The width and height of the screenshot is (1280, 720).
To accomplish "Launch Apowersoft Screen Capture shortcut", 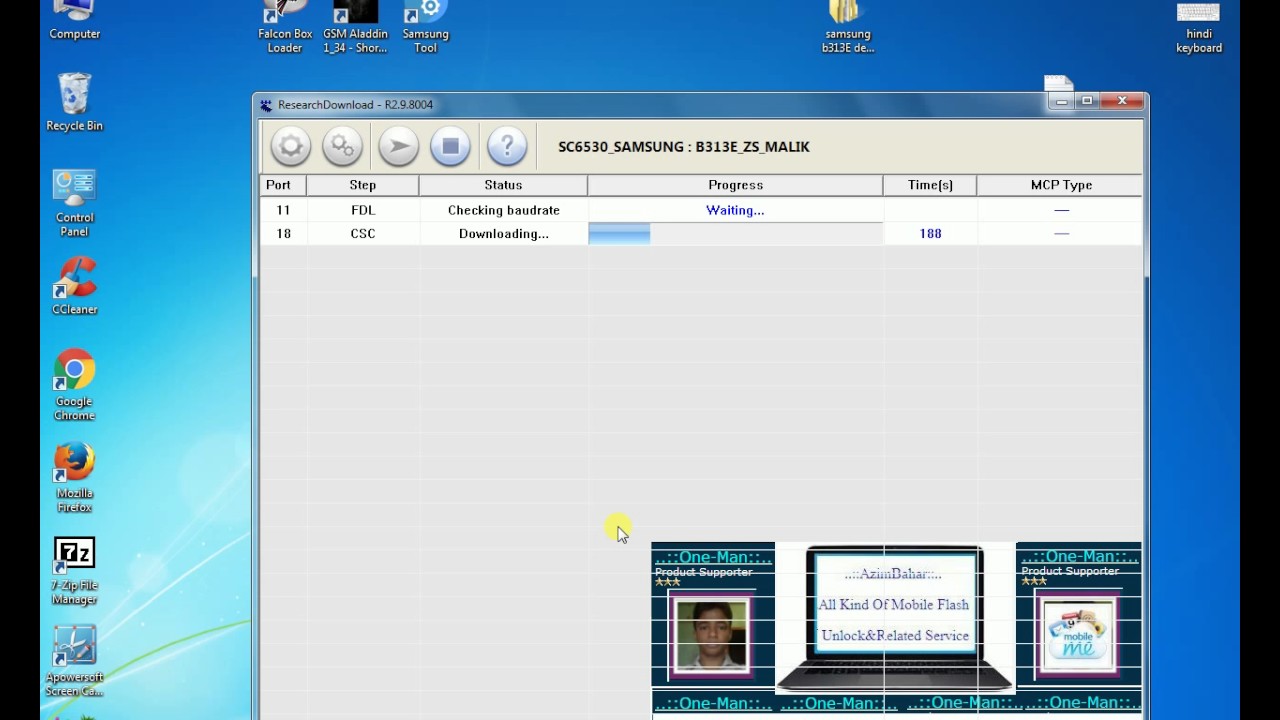I will (x=75, y=661).
